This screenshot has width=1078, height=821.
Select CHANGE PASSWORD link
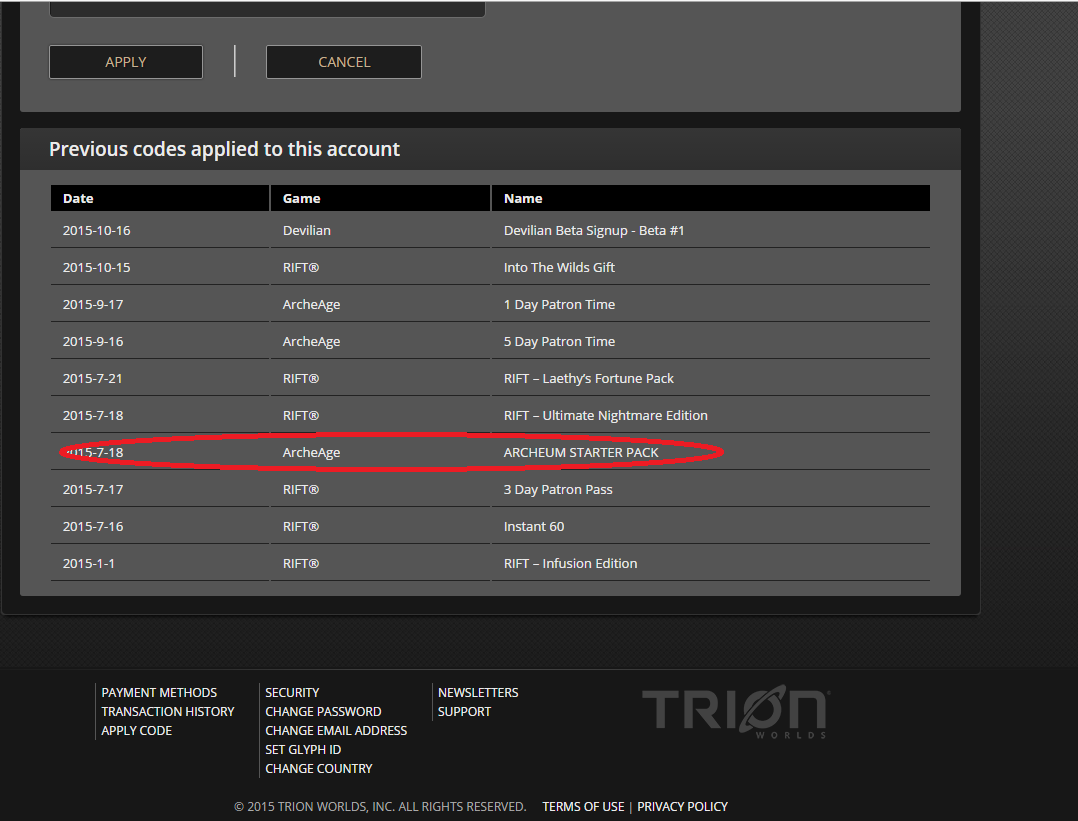pyautogui.click(x=323, y=712)
